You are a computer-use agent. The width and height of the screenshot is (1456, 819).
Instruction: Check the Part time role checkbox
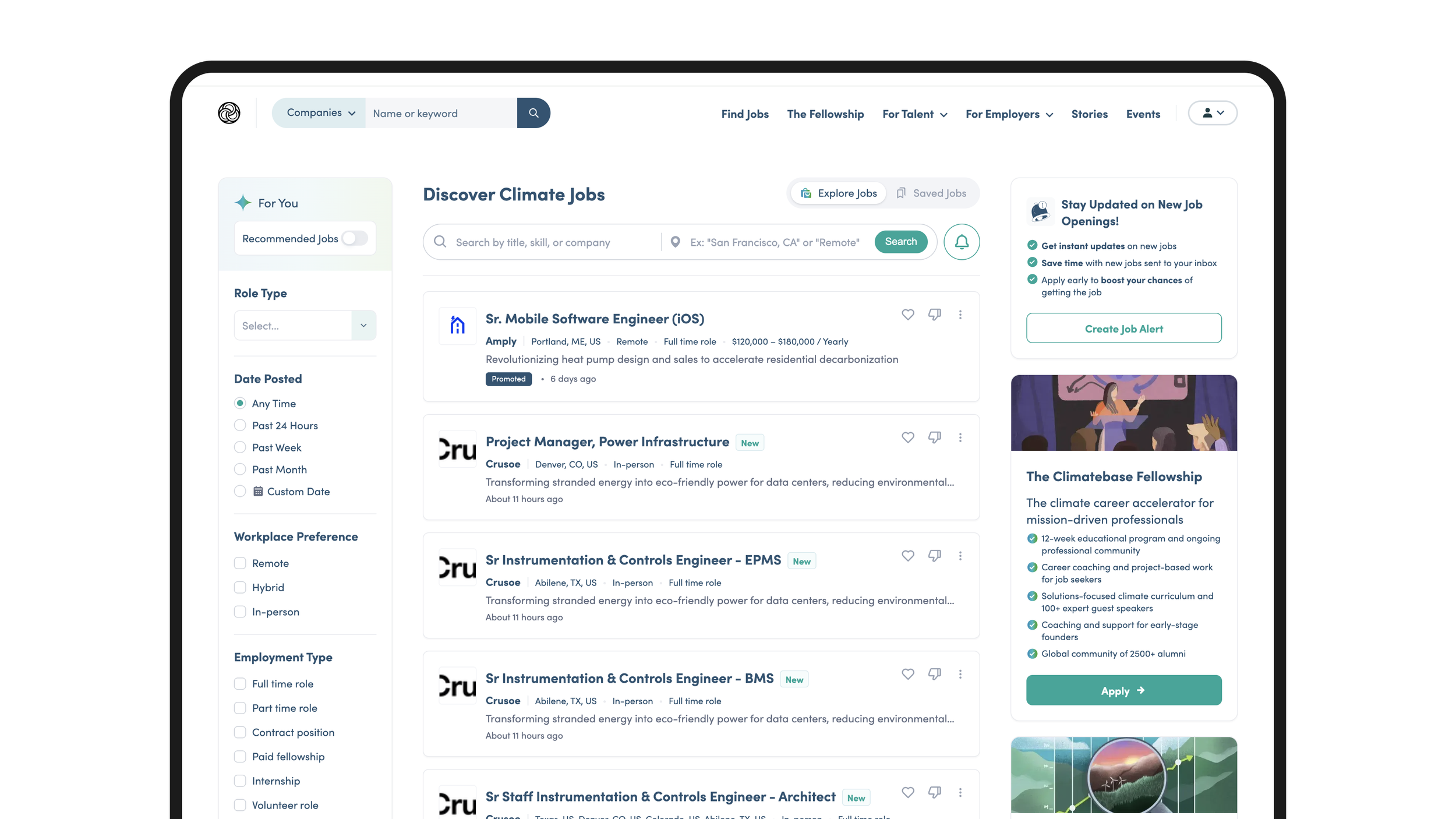pyautogui.click(x=240, y=708)
